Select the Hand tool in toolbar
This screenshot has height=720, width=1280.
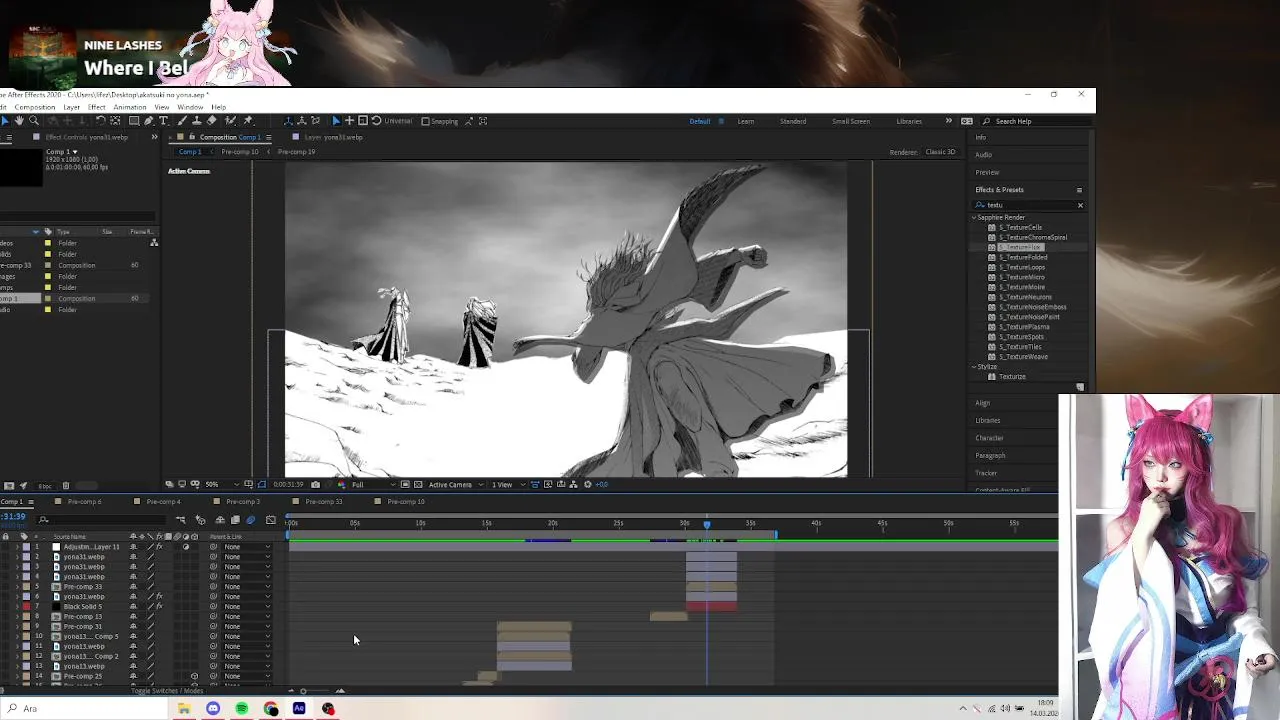tap(19, 121)
